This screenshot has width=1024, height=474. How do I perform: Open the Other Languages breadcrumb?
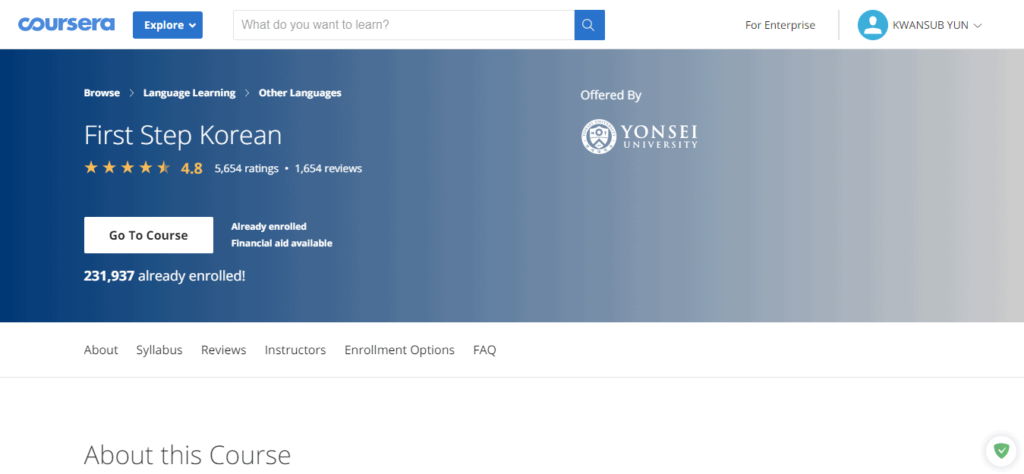[300, 93]
